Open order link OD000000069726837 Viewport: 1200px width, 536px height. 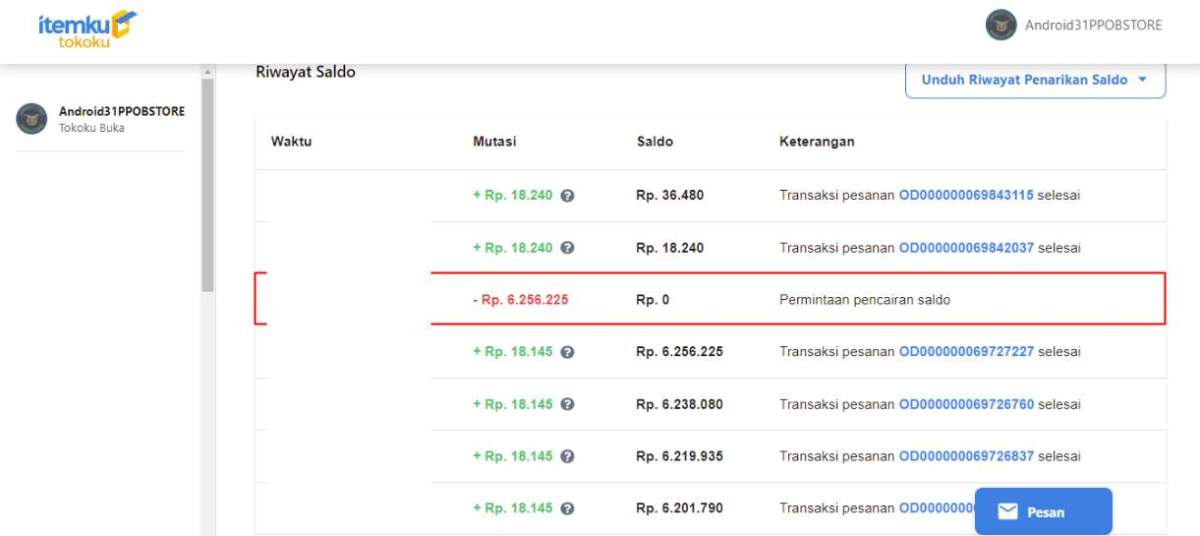(965, 456)
